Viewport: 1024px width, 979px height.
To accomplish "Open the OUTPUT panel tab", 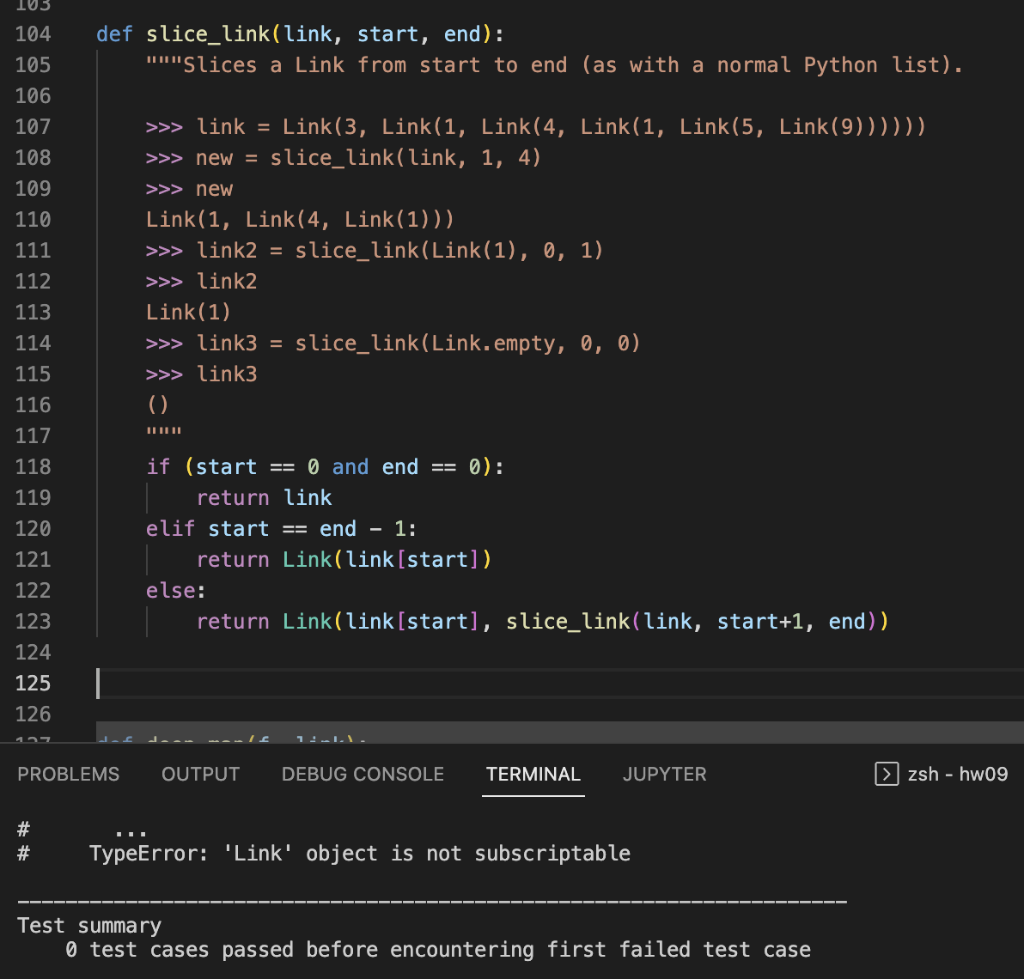I will pyautogui.click(x=200, y=774).
